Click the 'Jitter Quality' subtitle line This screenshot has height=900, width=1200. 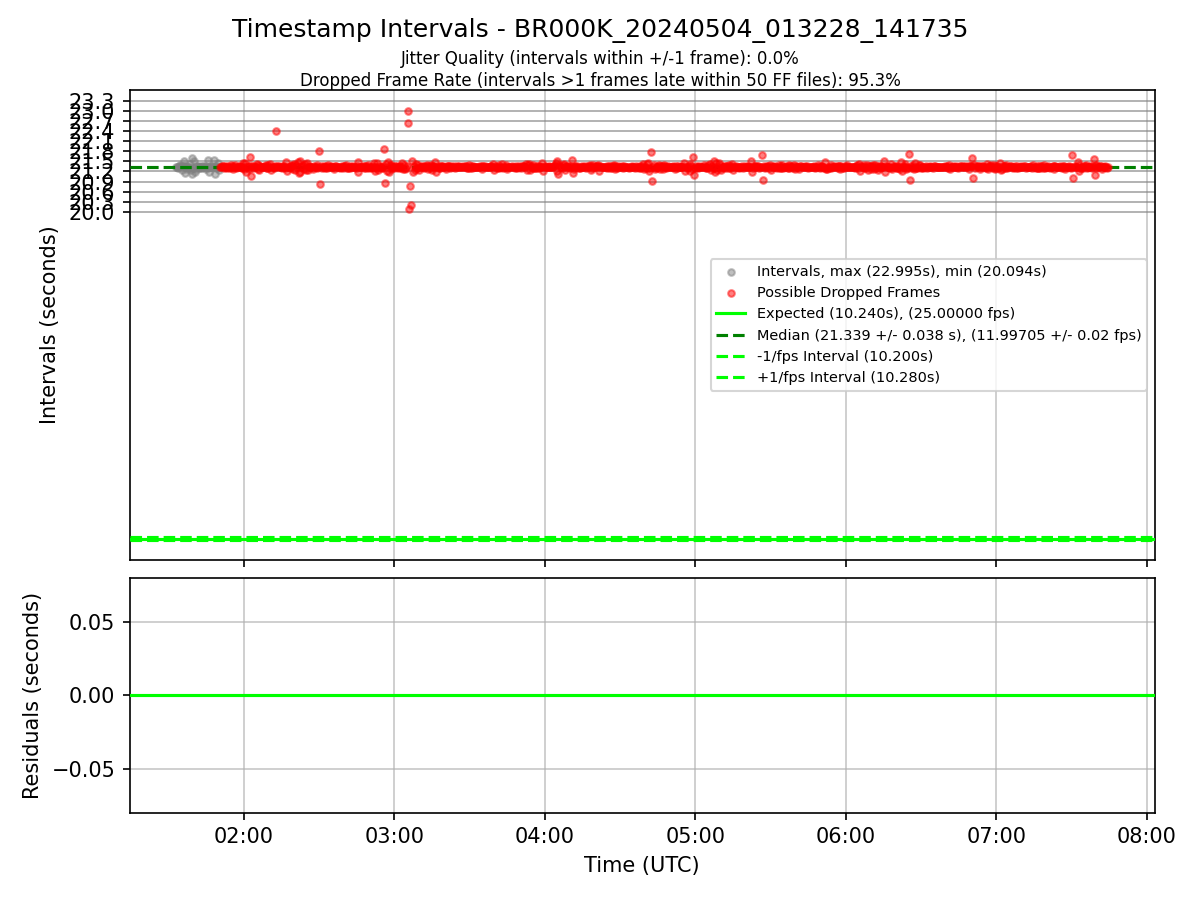[600, 59]
